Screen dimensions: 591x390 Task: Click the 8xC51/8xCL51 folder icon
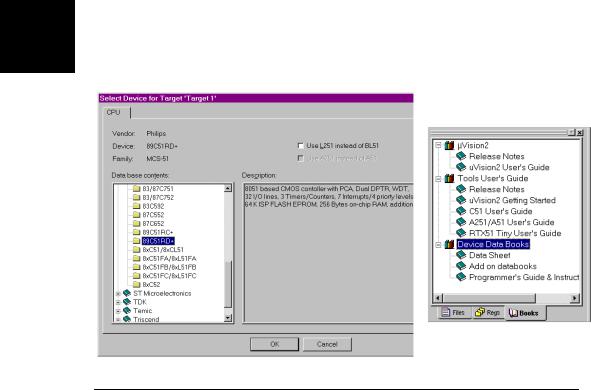click(136, 249)
